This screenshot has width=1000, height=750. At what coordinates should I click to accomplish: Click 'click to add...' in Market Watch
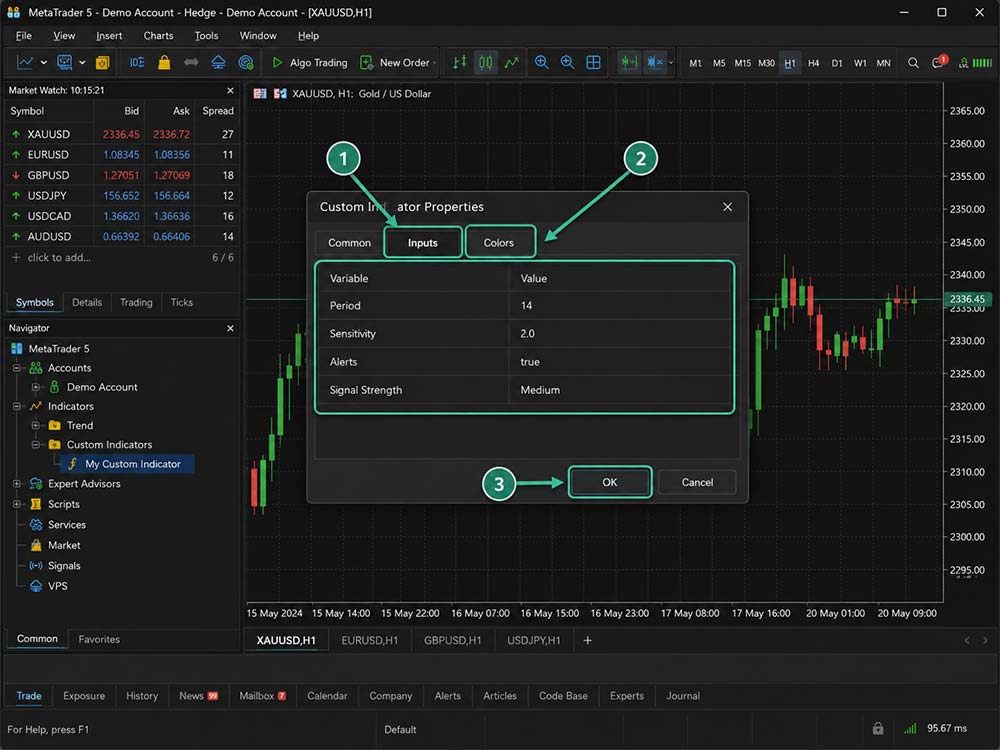(x=59, y=258)
